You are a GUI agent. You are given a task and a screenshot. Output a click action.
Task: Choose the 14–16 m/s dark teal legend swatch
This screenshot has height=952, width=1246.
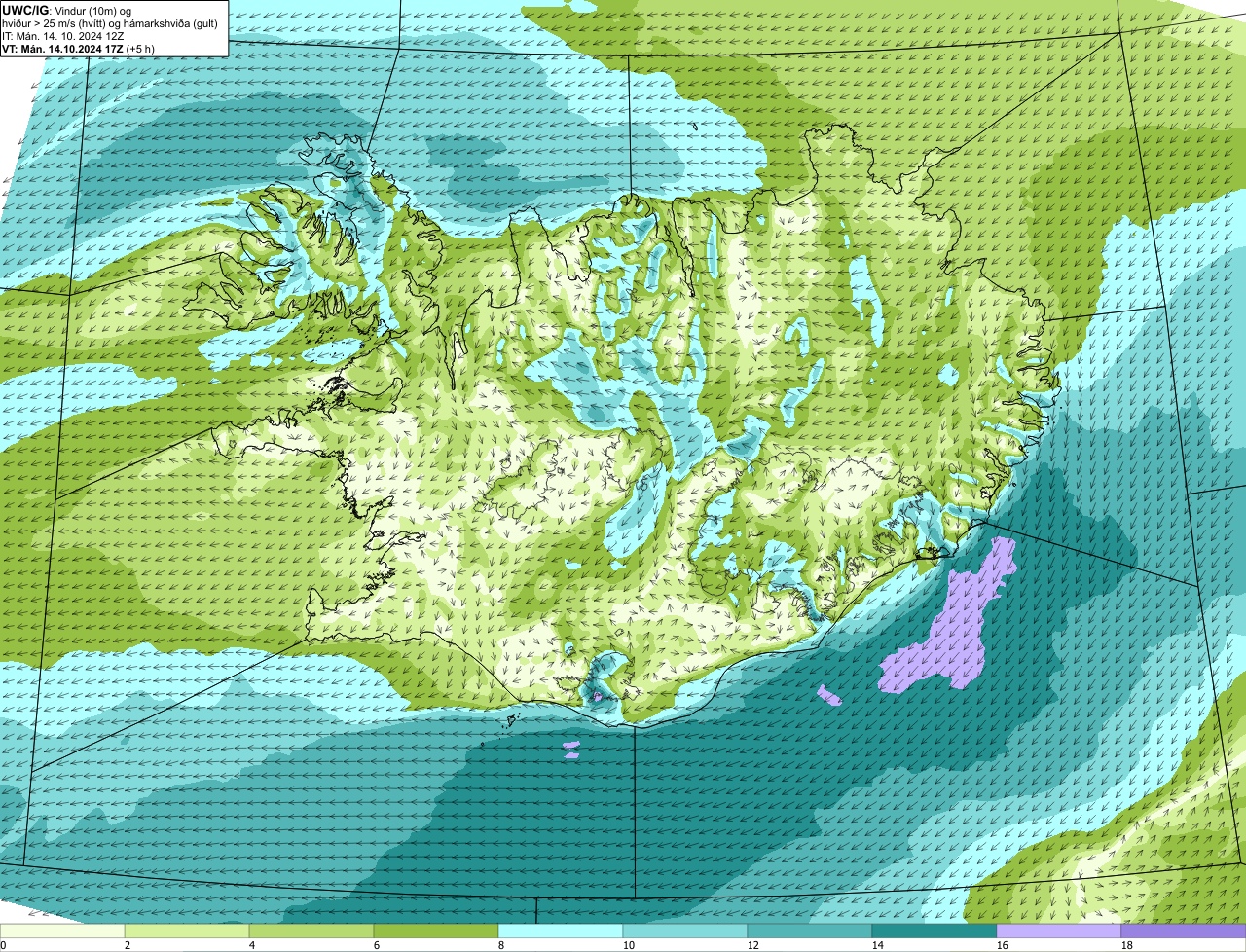[934, 932]
